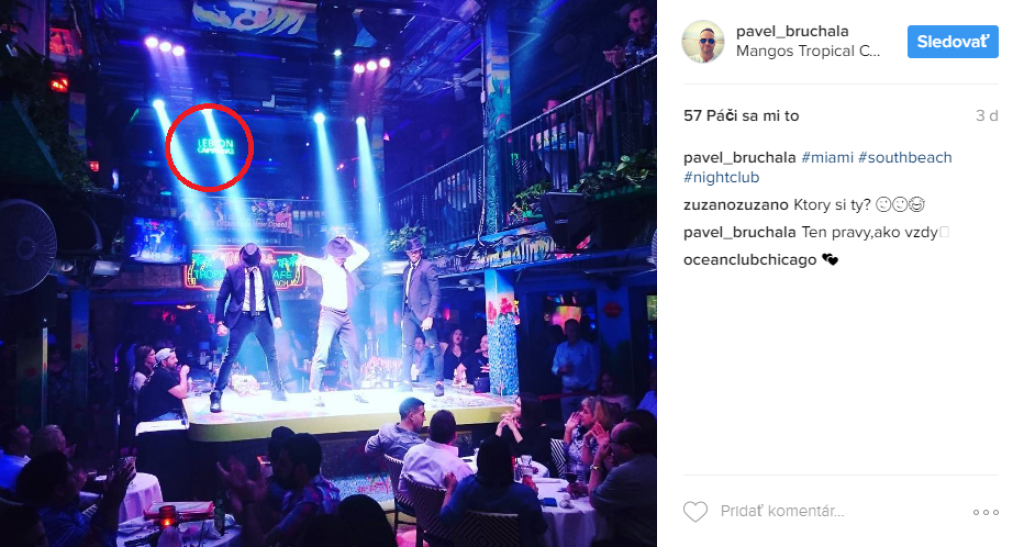
Task: Open zuzanozuzano commenter profile
Action: (735, 205)
